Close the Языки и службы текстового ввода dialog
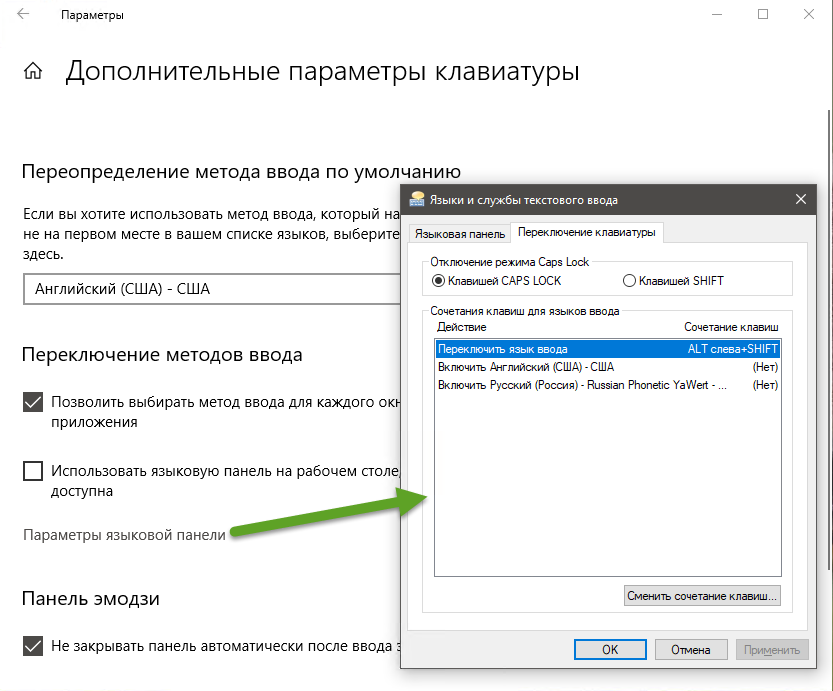 tap(801, 199)
